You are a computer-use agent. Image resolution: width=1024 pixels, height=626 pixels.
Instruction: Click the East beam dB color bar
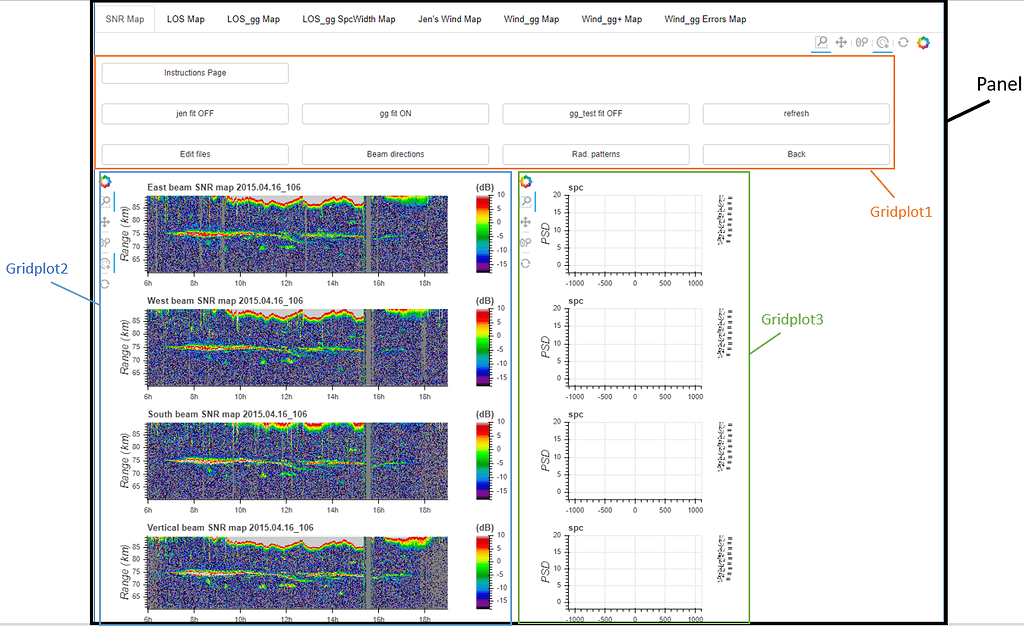[x=483, y=234]
